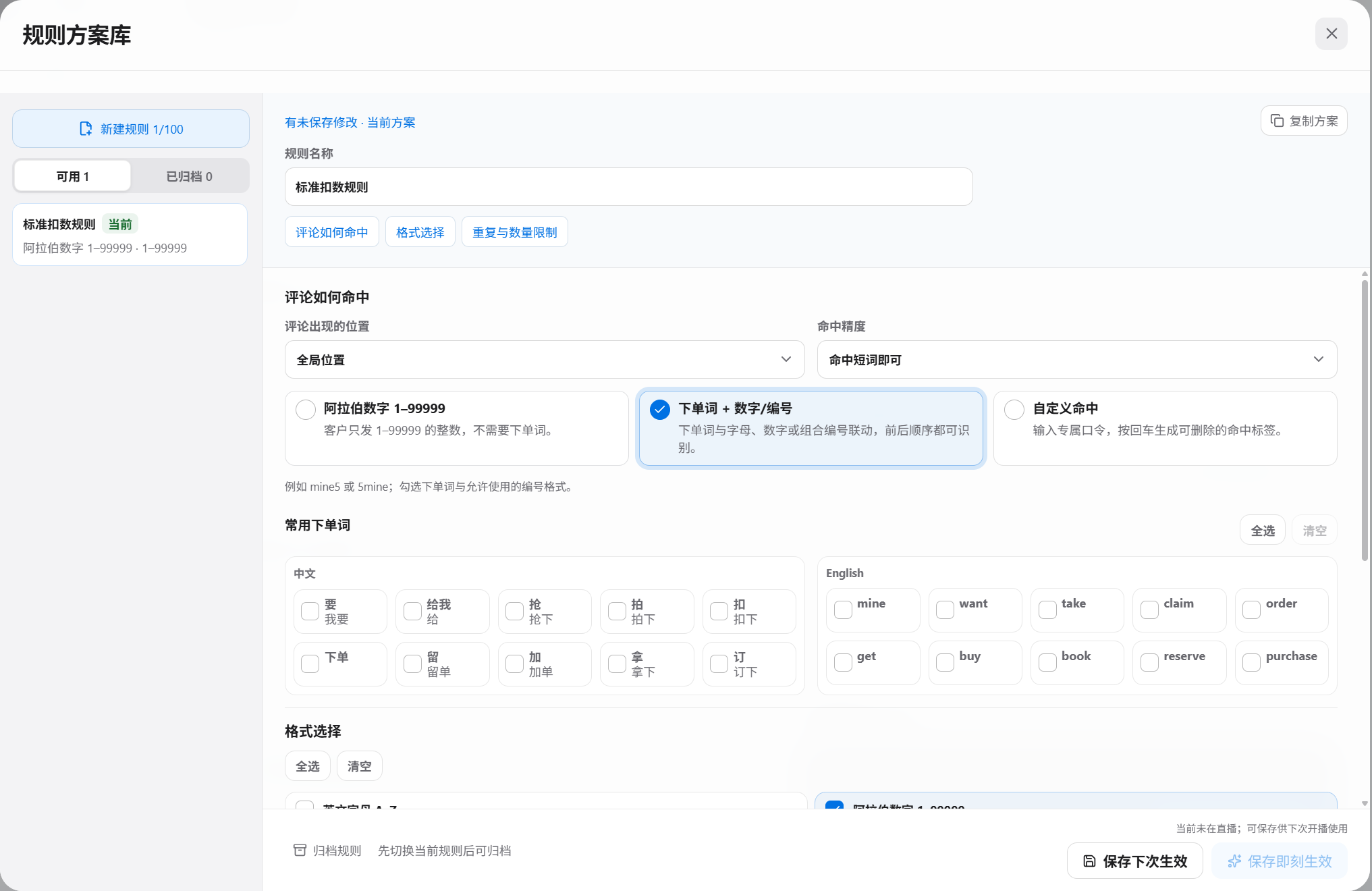Click 新建规则 1/100 button
This screenshot has width=1372, height=891.
point(131,129)
